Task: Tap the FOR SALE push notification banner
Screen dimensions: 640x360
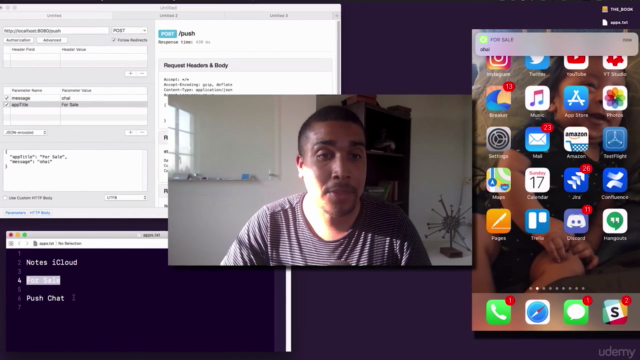Action: tap(556, 44)
